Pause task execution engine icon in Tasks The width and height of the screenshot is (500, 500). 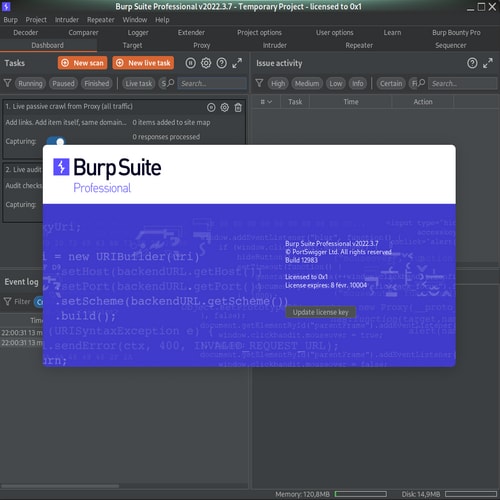[190, 63]
